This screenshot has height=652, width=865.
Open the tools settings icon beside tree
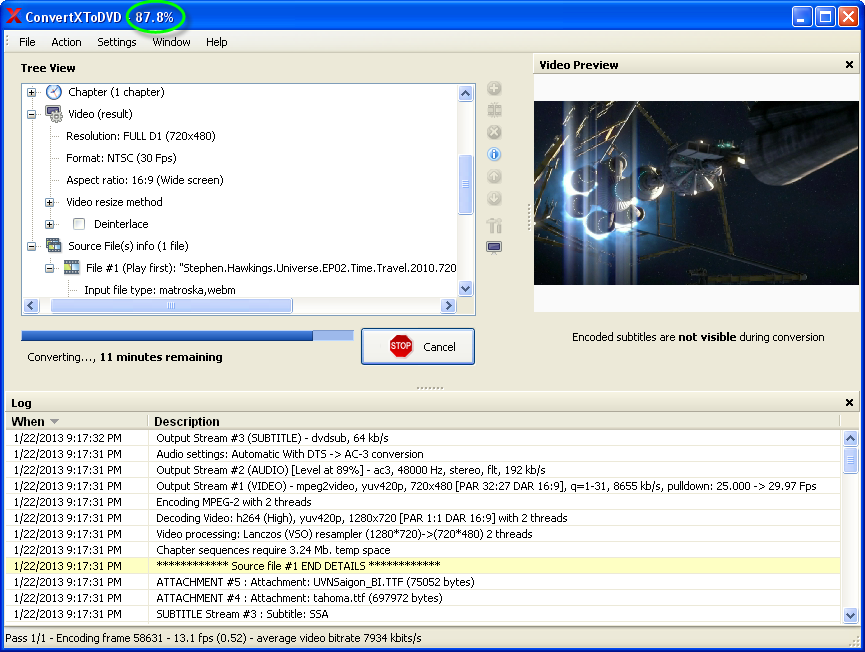click(494, 225)
